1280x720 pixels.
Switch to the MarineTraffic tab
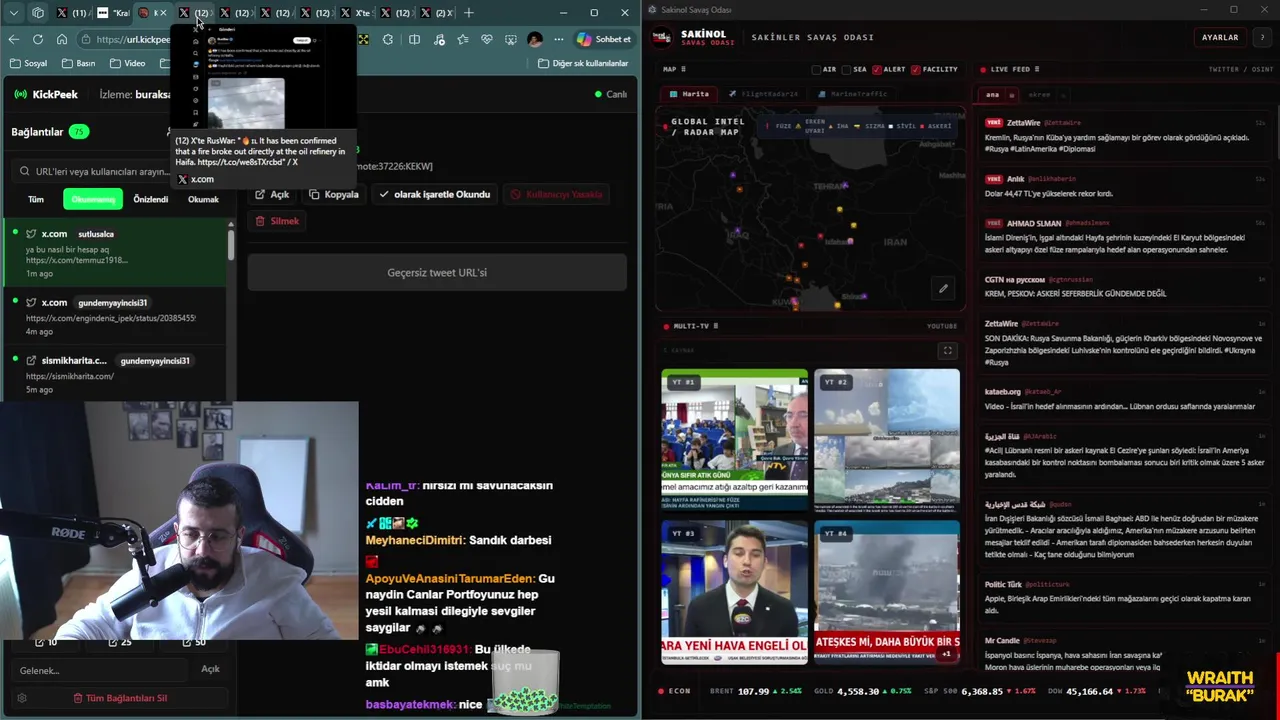click(x=852, y=94)
